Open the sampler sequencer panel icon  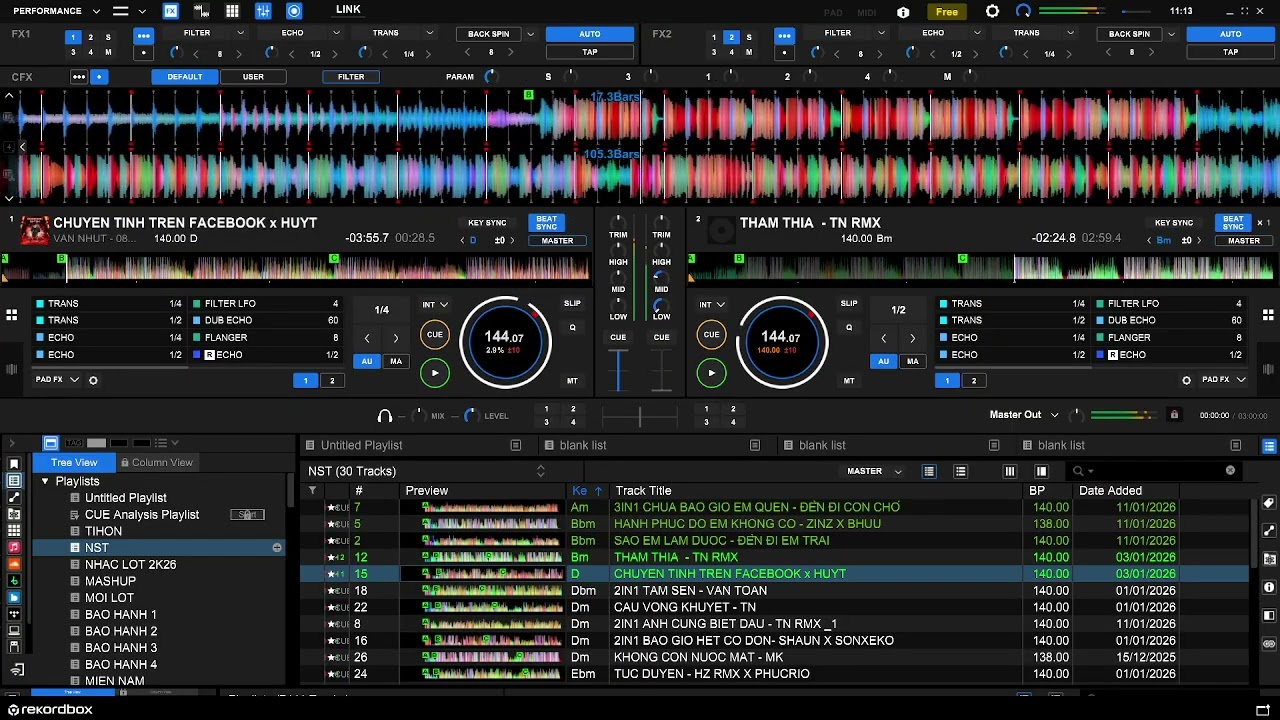coord(202,11)
